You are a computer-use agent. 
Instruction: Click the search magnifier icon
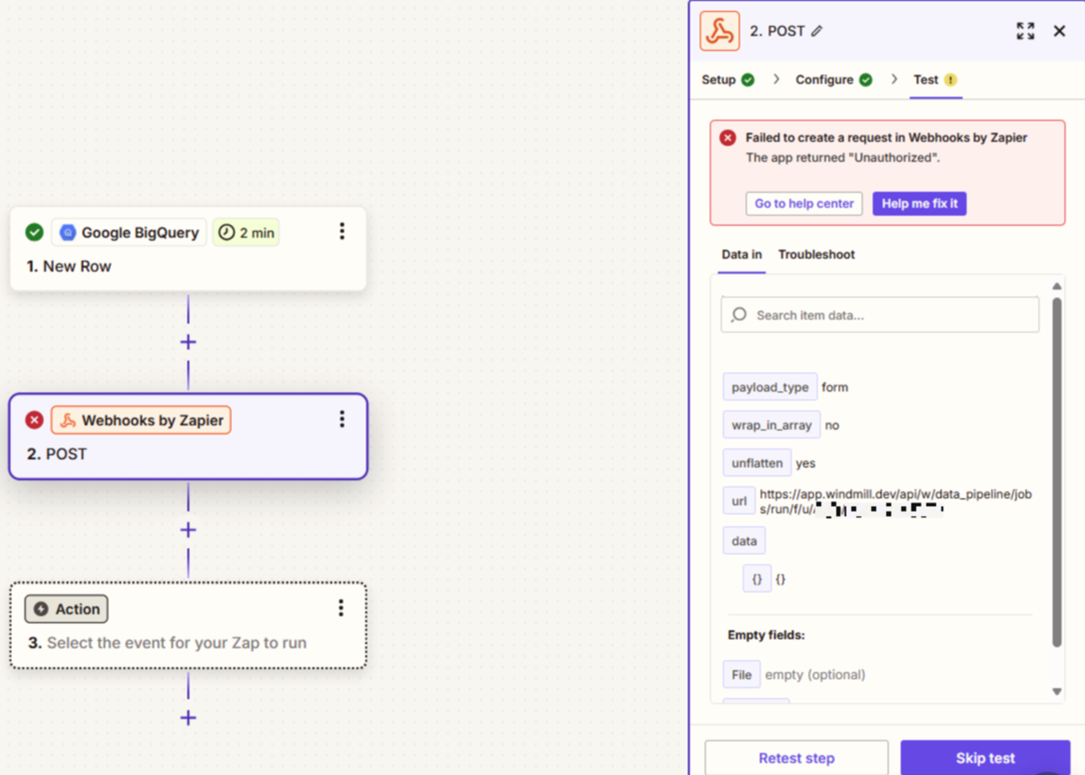[x=739, y=315]
